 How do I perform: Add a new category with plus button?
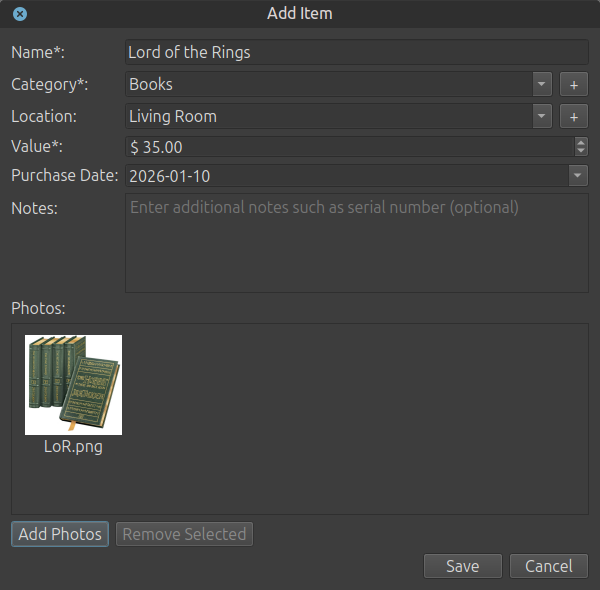(574, 84)
